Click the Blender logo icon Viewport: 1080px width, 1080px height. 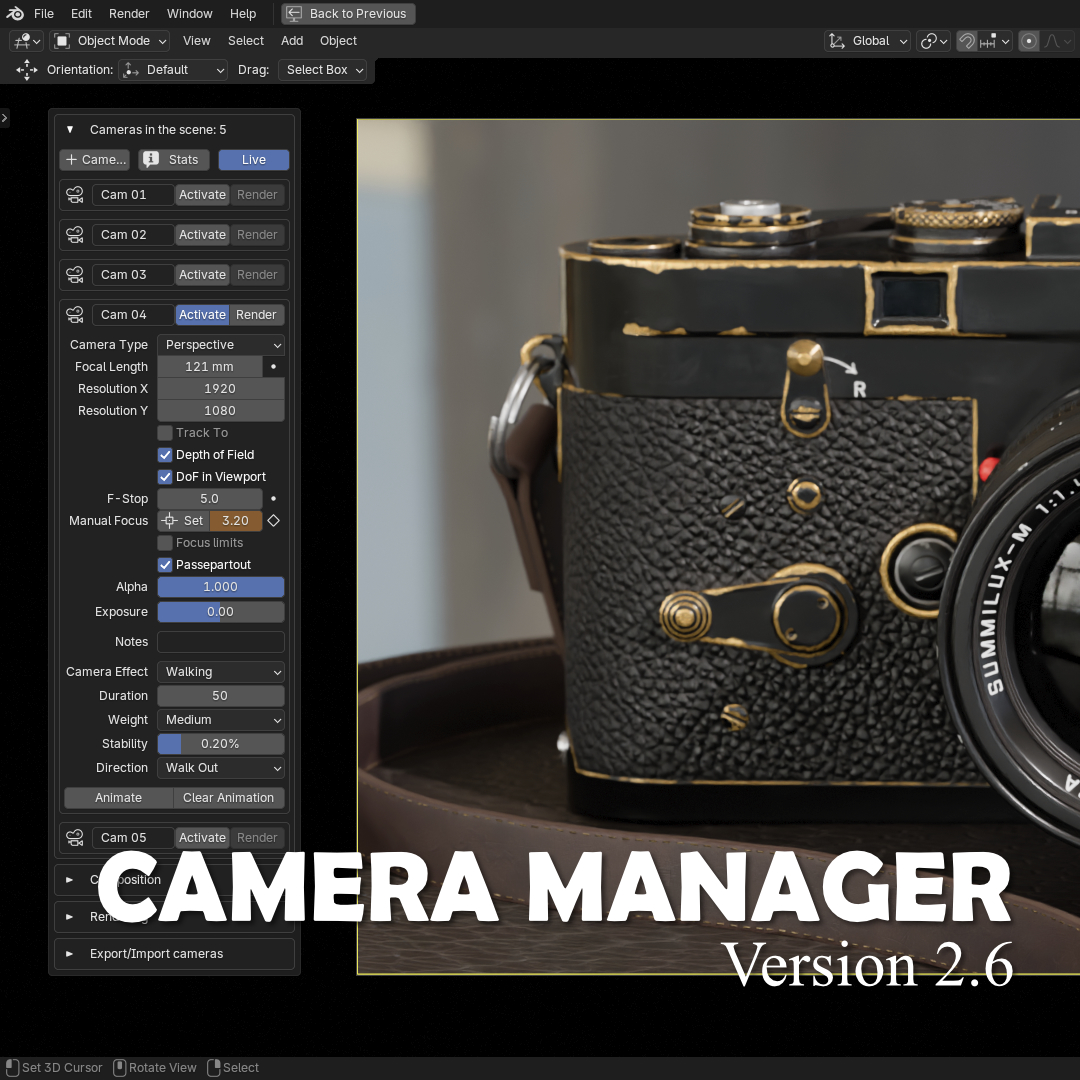click(x=15, y=14)
